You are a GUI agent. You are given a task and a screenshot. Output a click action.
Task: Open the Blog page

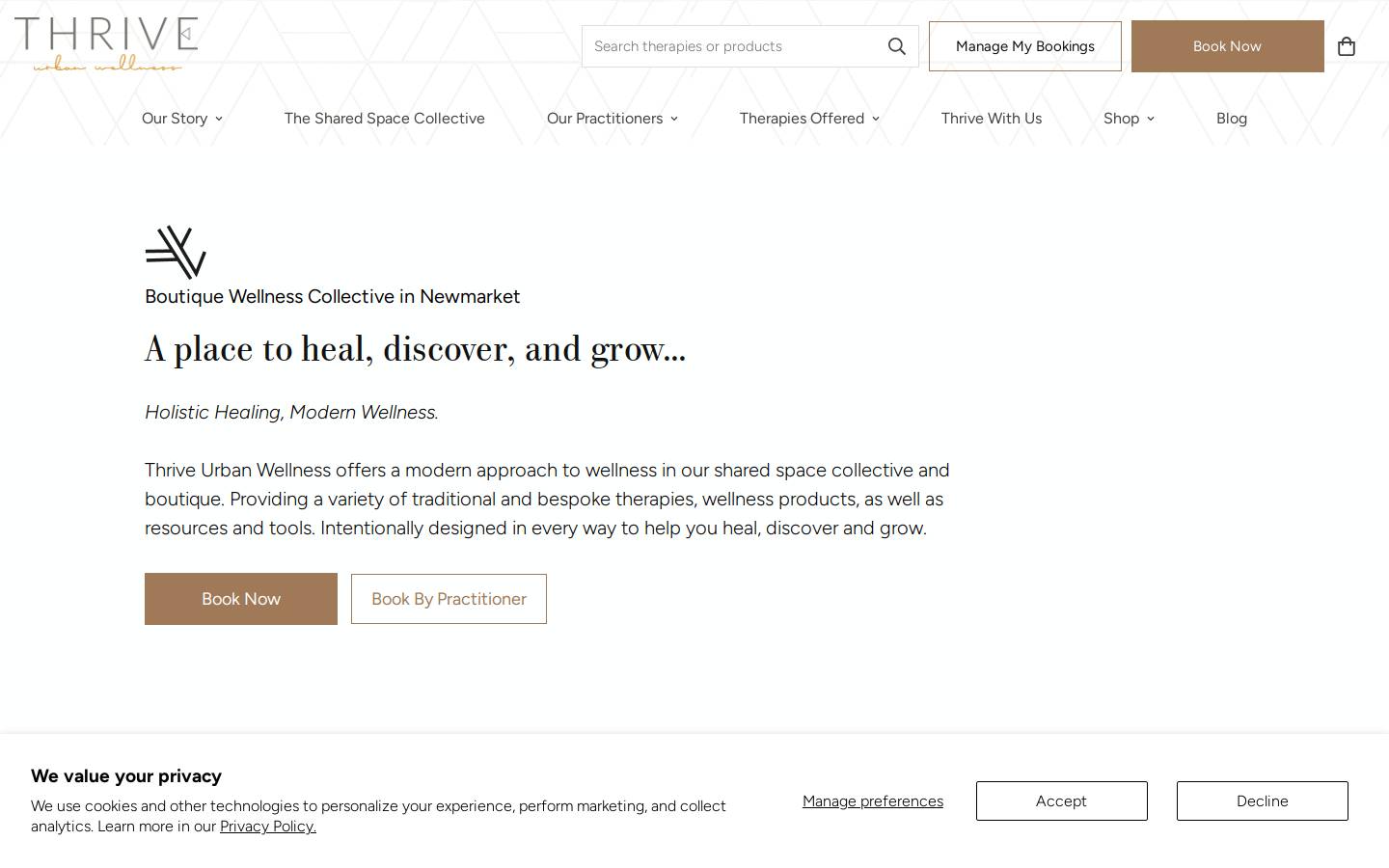(x=1232, y=119)
